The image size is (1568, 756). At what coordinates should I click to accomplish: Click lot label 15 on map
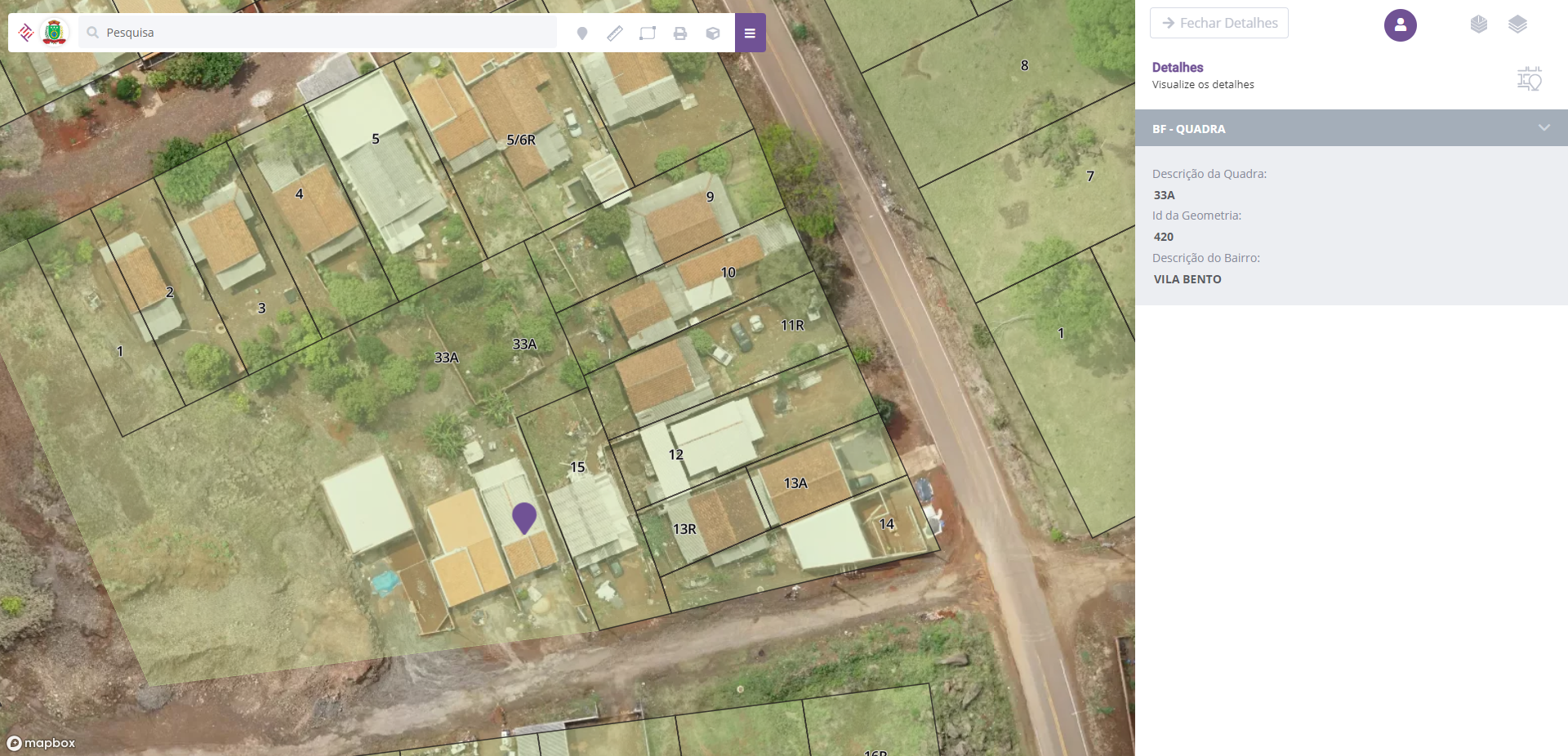[577, 467]
